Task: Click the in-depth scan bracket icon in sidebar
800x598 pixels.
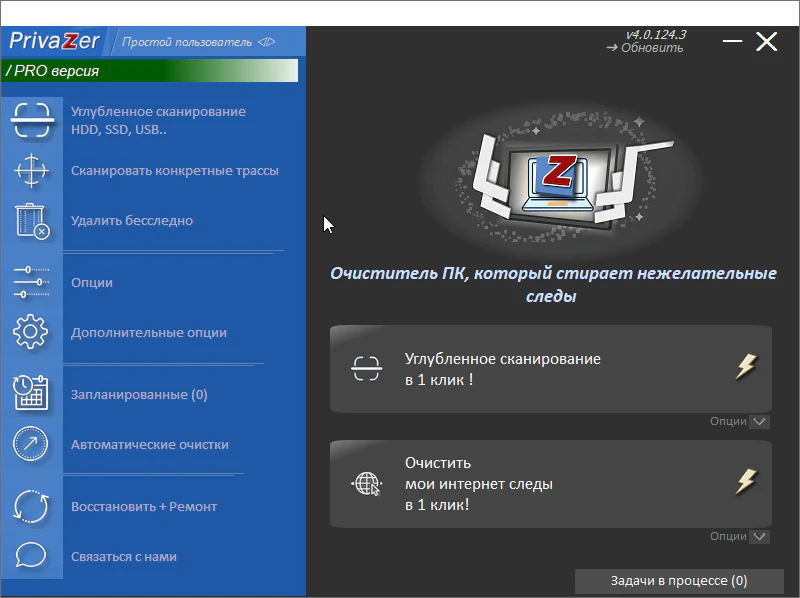Action: click(x=32, y=120)
